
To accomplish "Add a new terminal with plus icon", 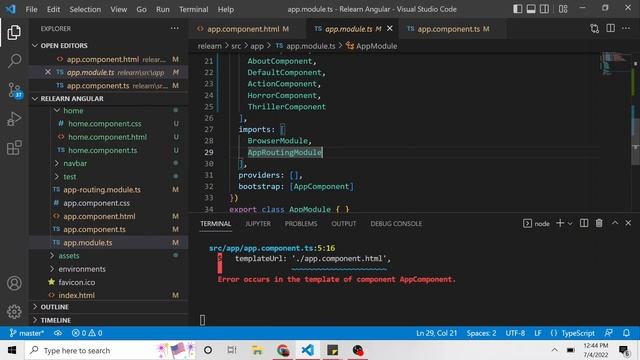I will pos(560,223).
